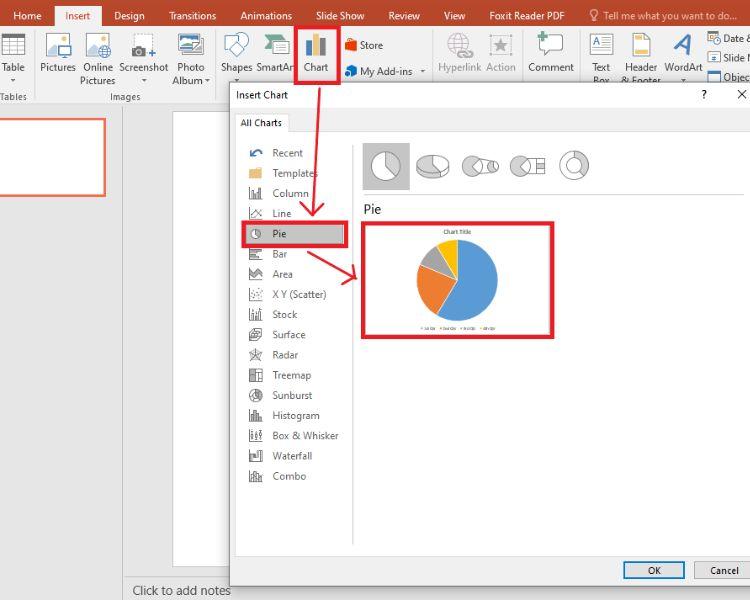Open Header & Footer settings
The height and width of the screenshot is (600, 750).
click(641, 58)
